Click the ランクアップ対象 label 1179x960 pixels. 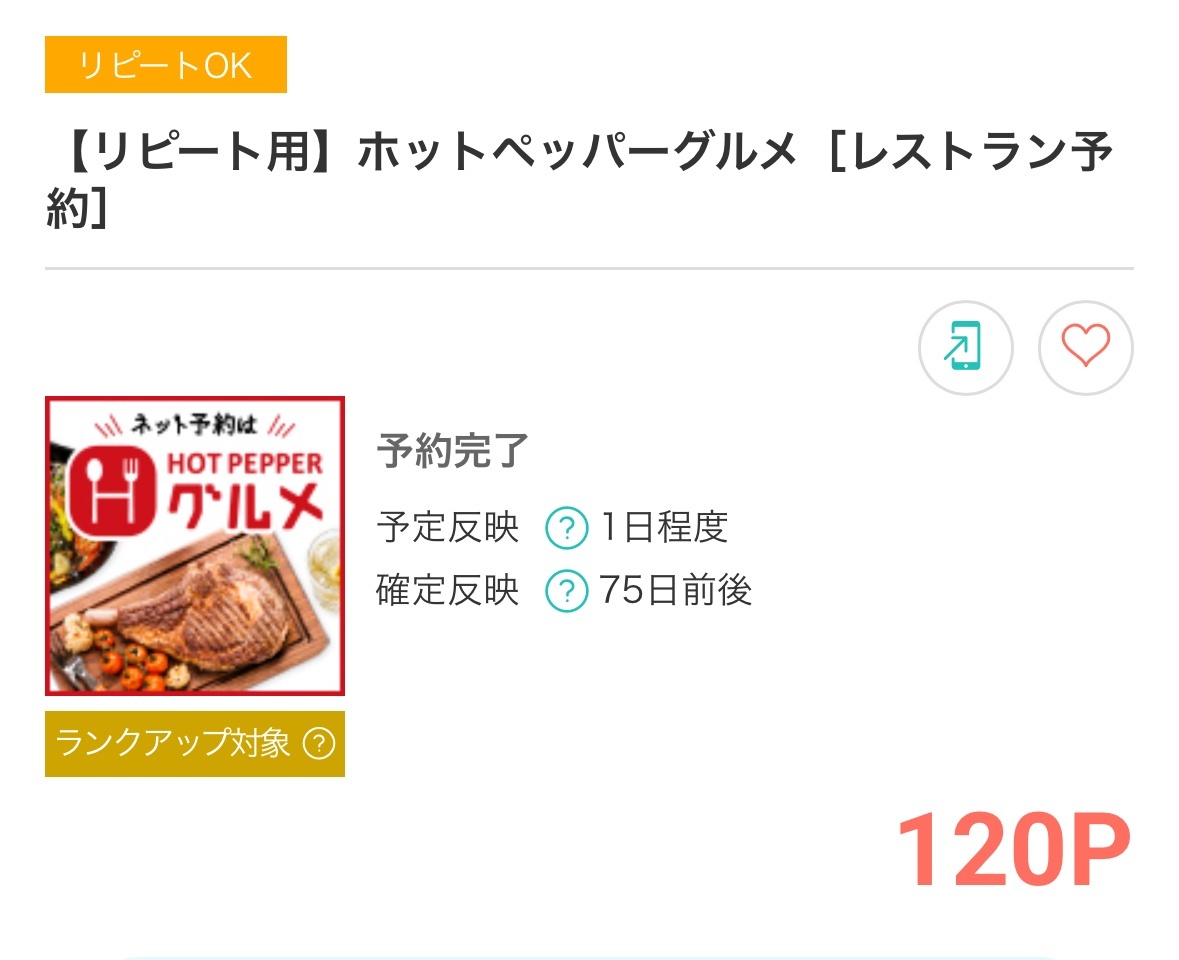coord(173,744)
